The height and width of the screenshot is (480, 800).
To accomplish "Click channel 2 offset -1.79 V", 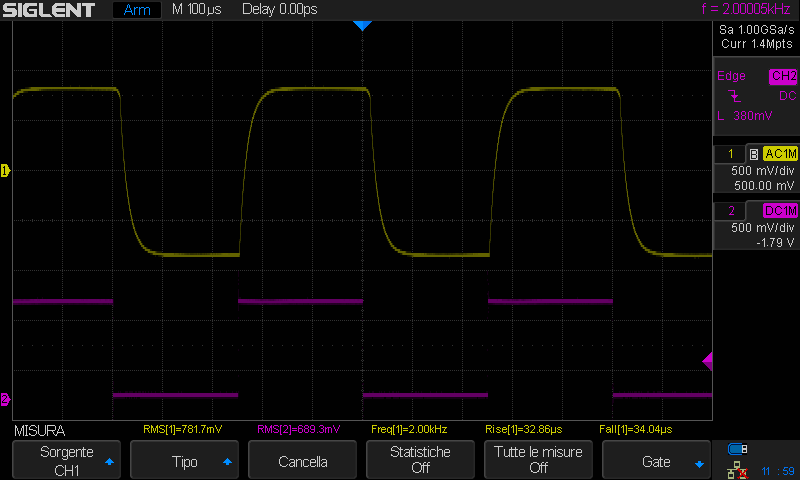I will pyautogui.click(x=774, y=243).
